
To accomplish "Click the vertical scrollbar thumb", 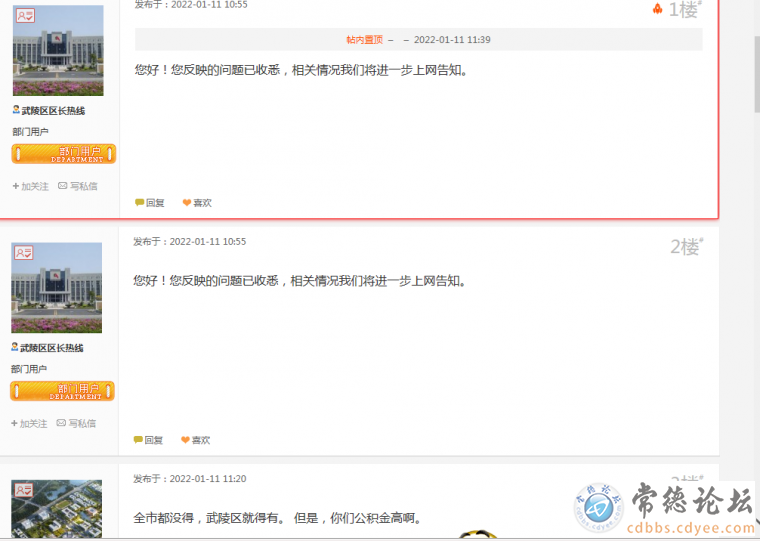I will coord(757,74).
